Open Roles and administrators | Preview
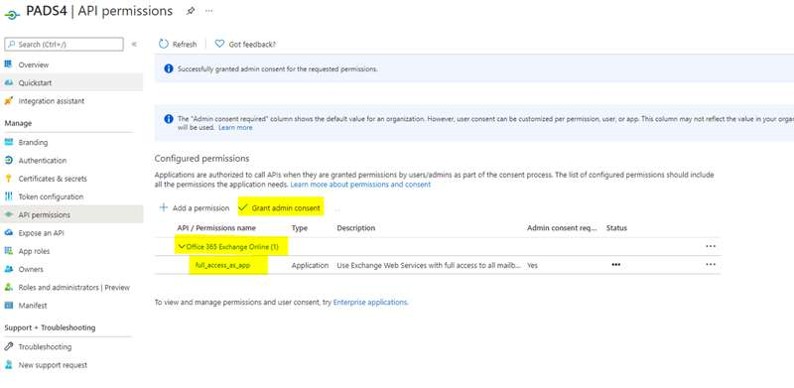The image size is (794, 388). [x=74, y=288]
